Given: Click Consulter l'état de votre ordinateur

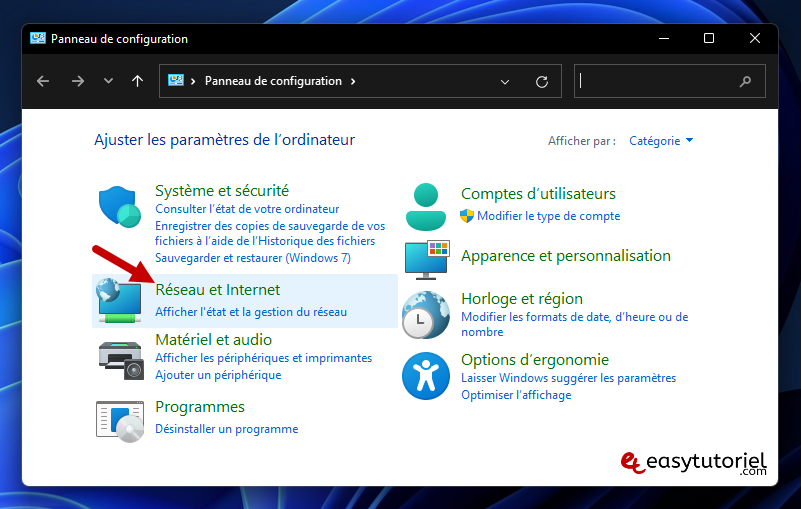Looking at the screenshot, I should click(247, 209).
